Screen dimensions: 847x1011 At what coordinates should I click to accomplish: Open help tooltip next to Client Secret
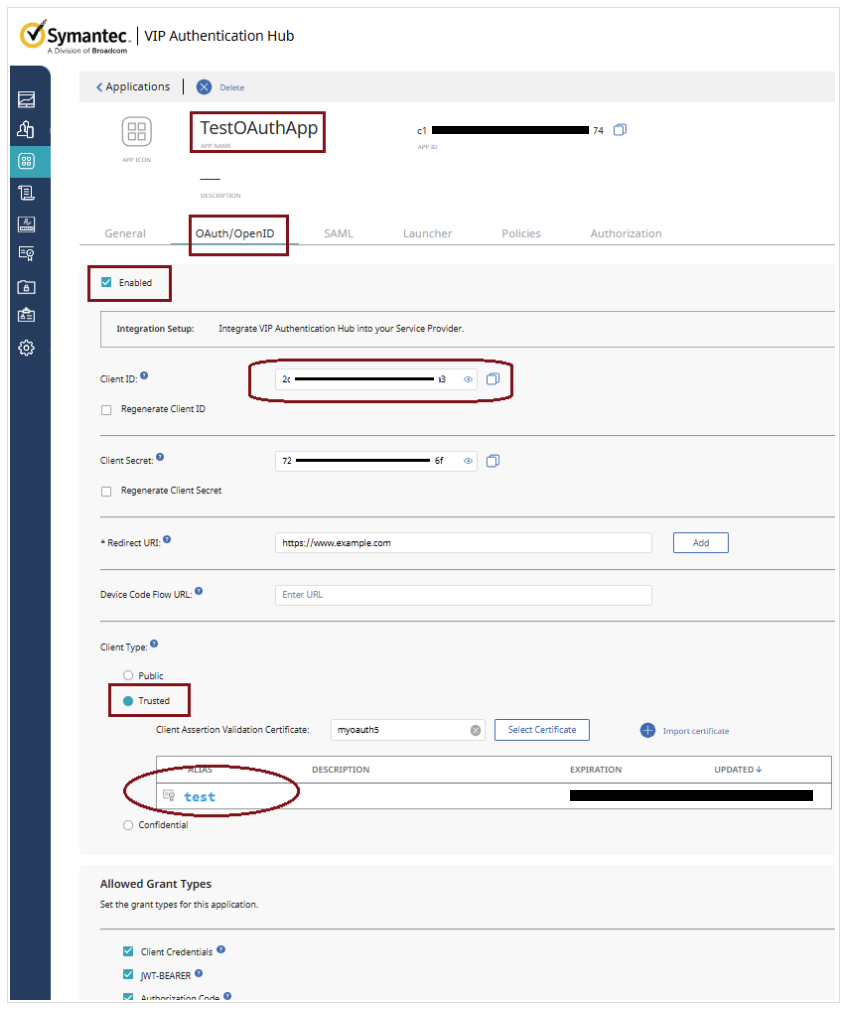(x=161, y=457)
